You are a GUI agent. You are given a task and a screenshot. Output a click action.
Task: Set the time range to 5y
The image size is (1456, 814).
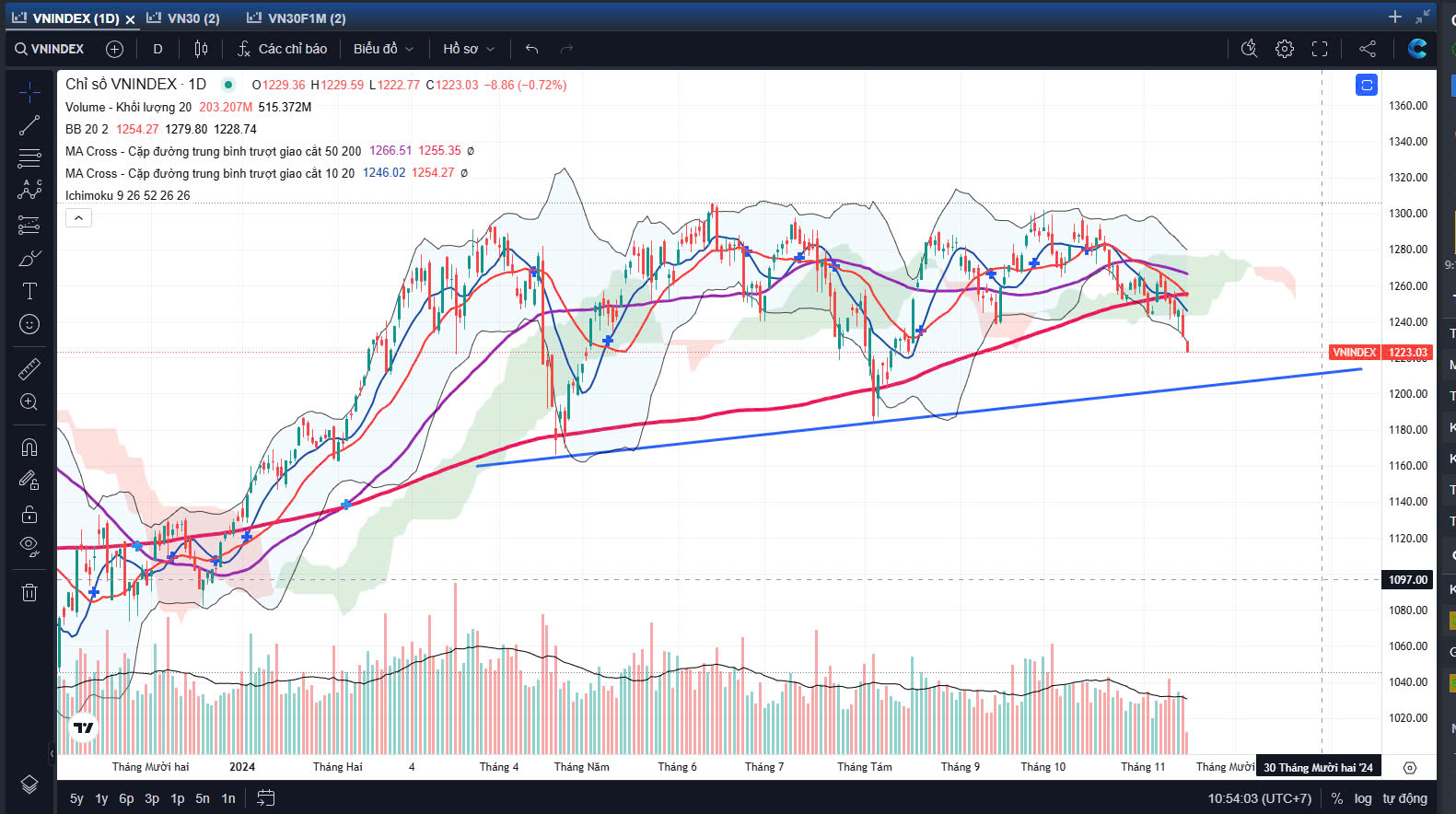(x=76, y=798)
